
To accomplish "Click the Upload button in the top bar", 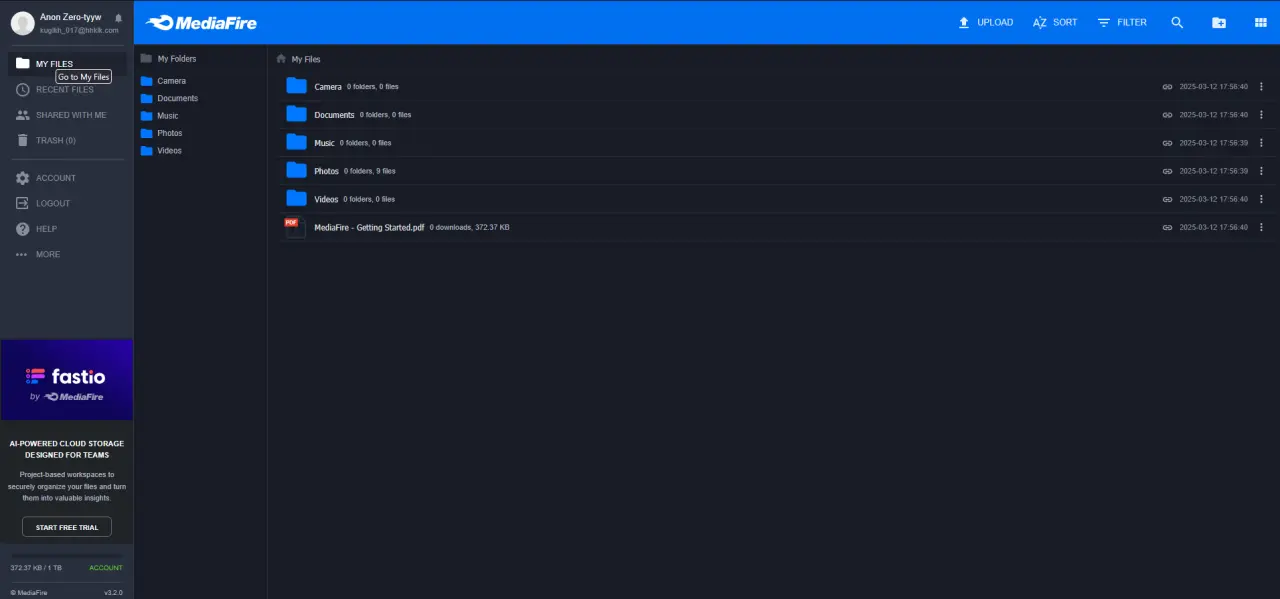I will coord(985,22).
